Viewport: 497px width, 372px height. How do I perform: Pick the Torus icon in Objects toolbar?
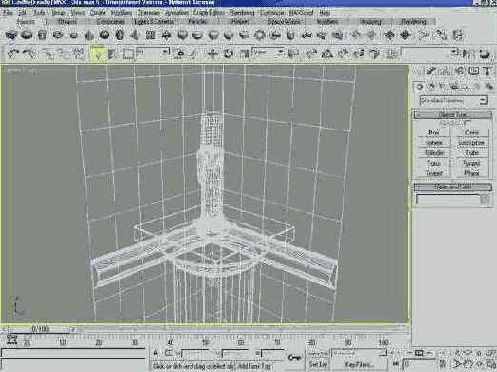(x=58, y=35)
